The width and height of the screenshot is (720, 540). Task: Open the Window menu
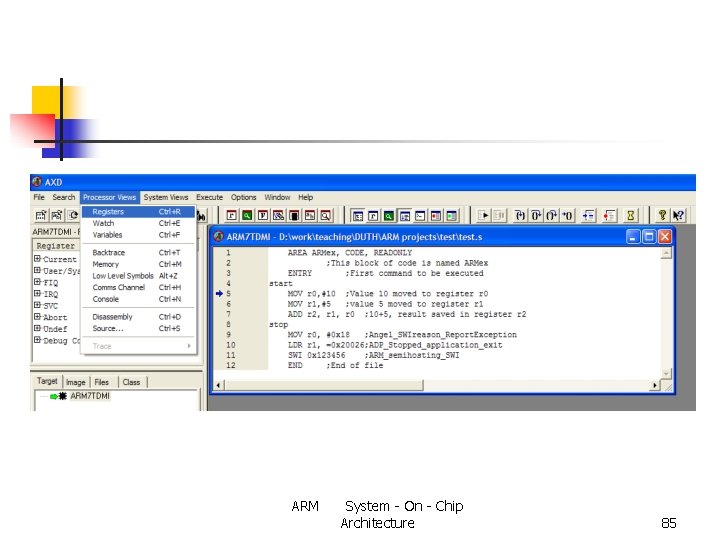pyautogui.click(x=277, y=197)
